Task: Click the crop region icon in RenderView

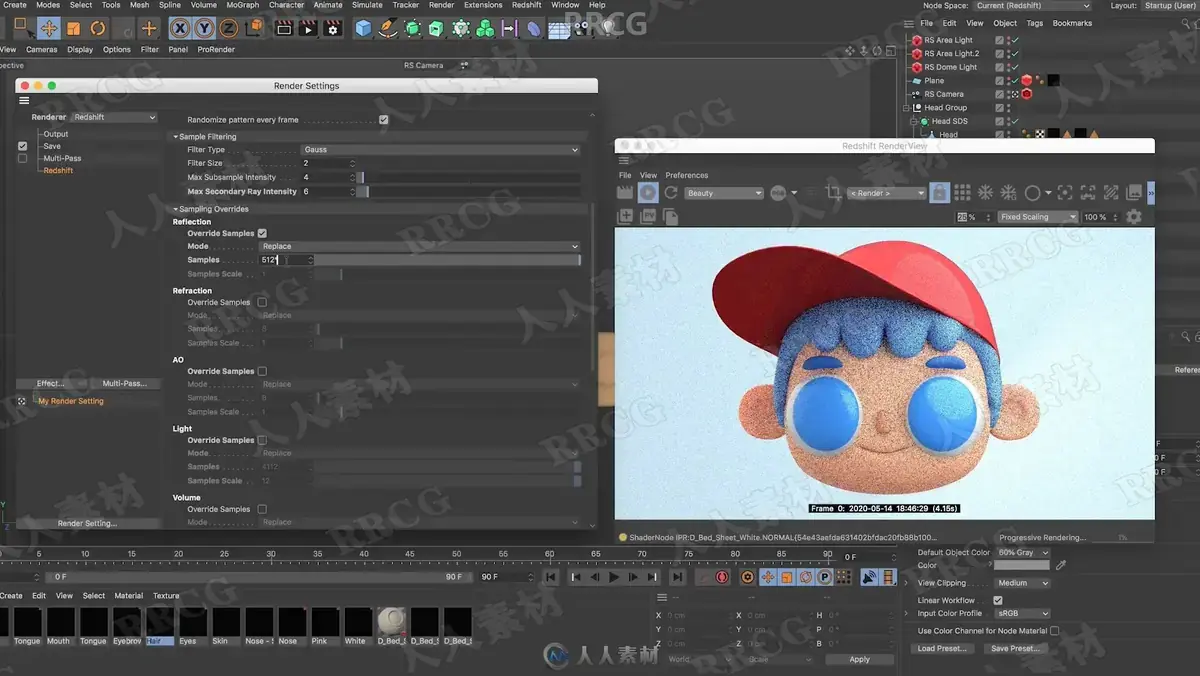Action: coord(833,192)
